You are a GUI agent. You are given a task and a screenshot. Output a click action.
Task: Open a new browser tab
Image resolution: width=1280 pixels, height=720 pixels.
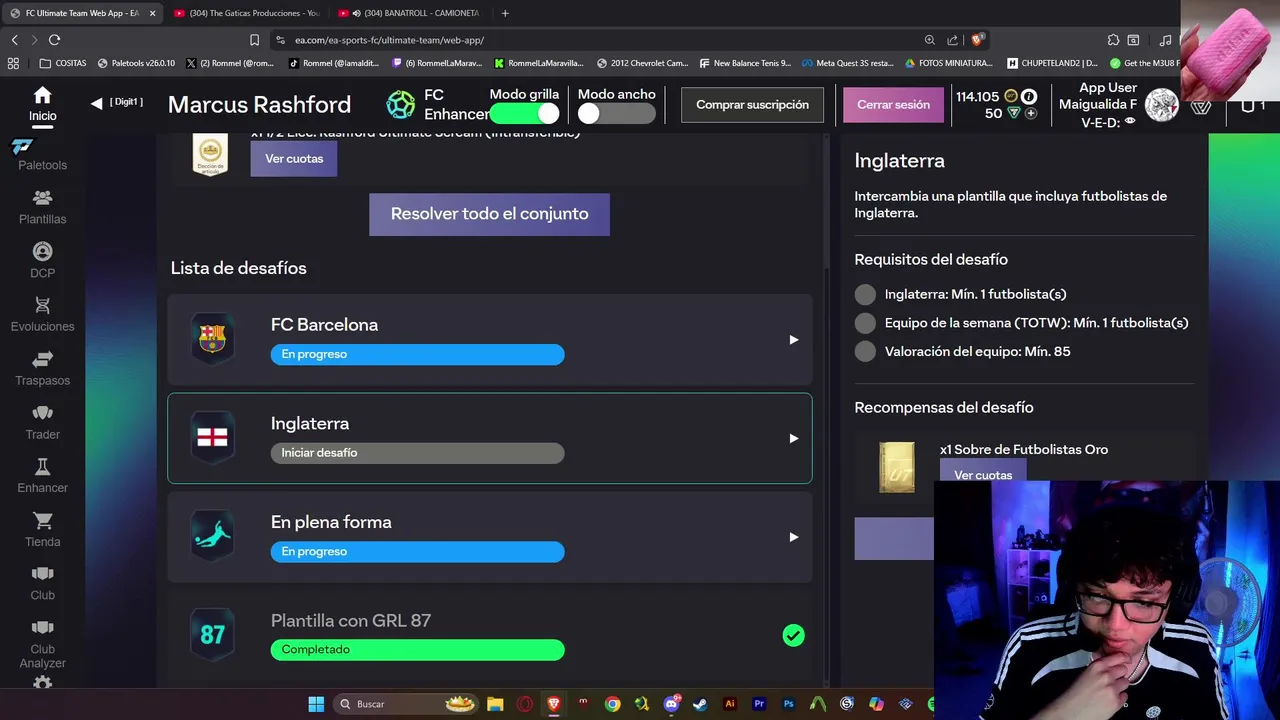pyautogui.click(x=505, y=13)
